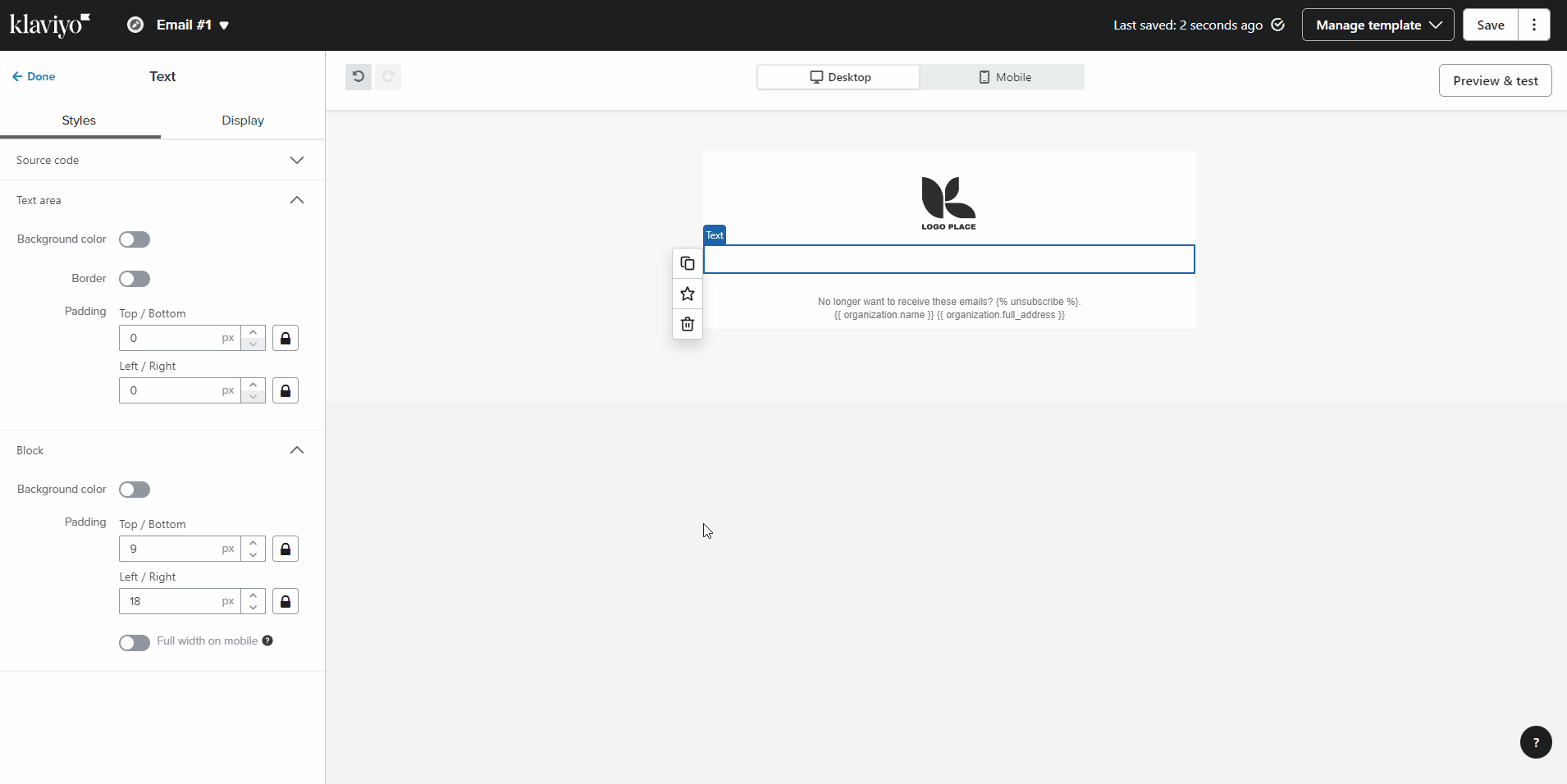Image resolution: width=1567 pixels, height=784 pixels.
Task: Expand the Source code section
Action: [162, 160]
